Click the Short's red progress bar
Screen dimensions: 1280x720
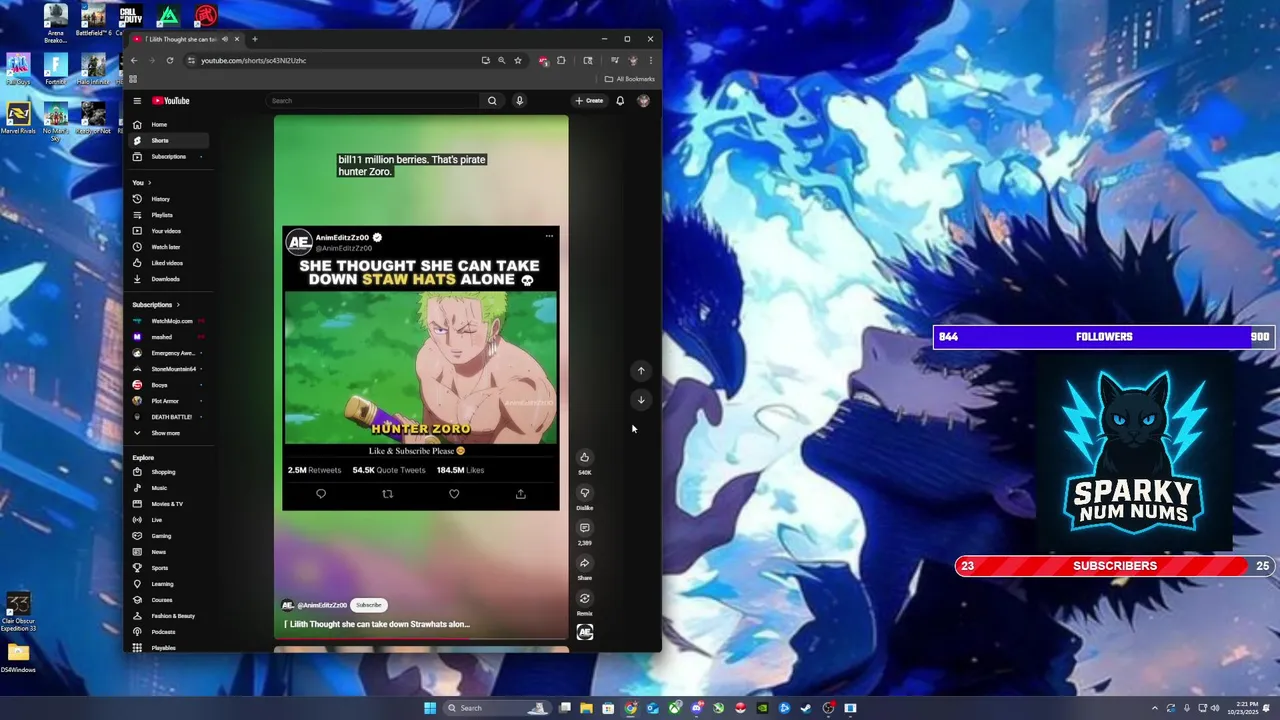click(x=421, y=638)
